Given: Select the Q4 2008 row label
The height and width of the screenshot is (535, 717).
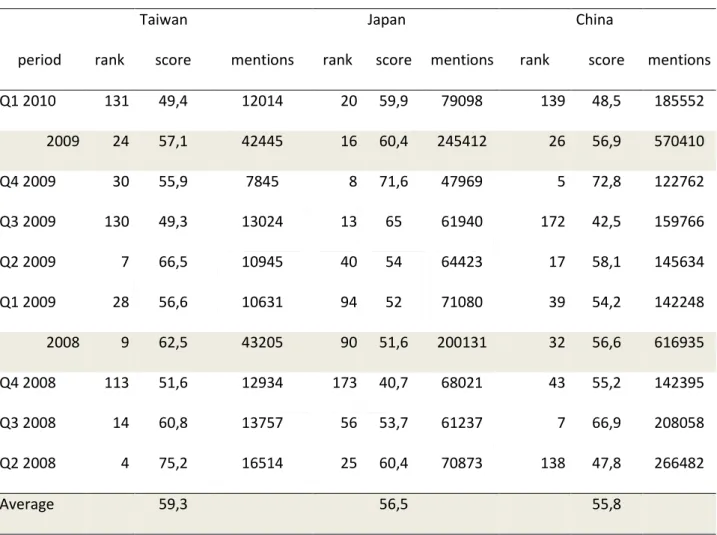Looking at the screenshot, I should pyautogui.click(x=27, y=383).
